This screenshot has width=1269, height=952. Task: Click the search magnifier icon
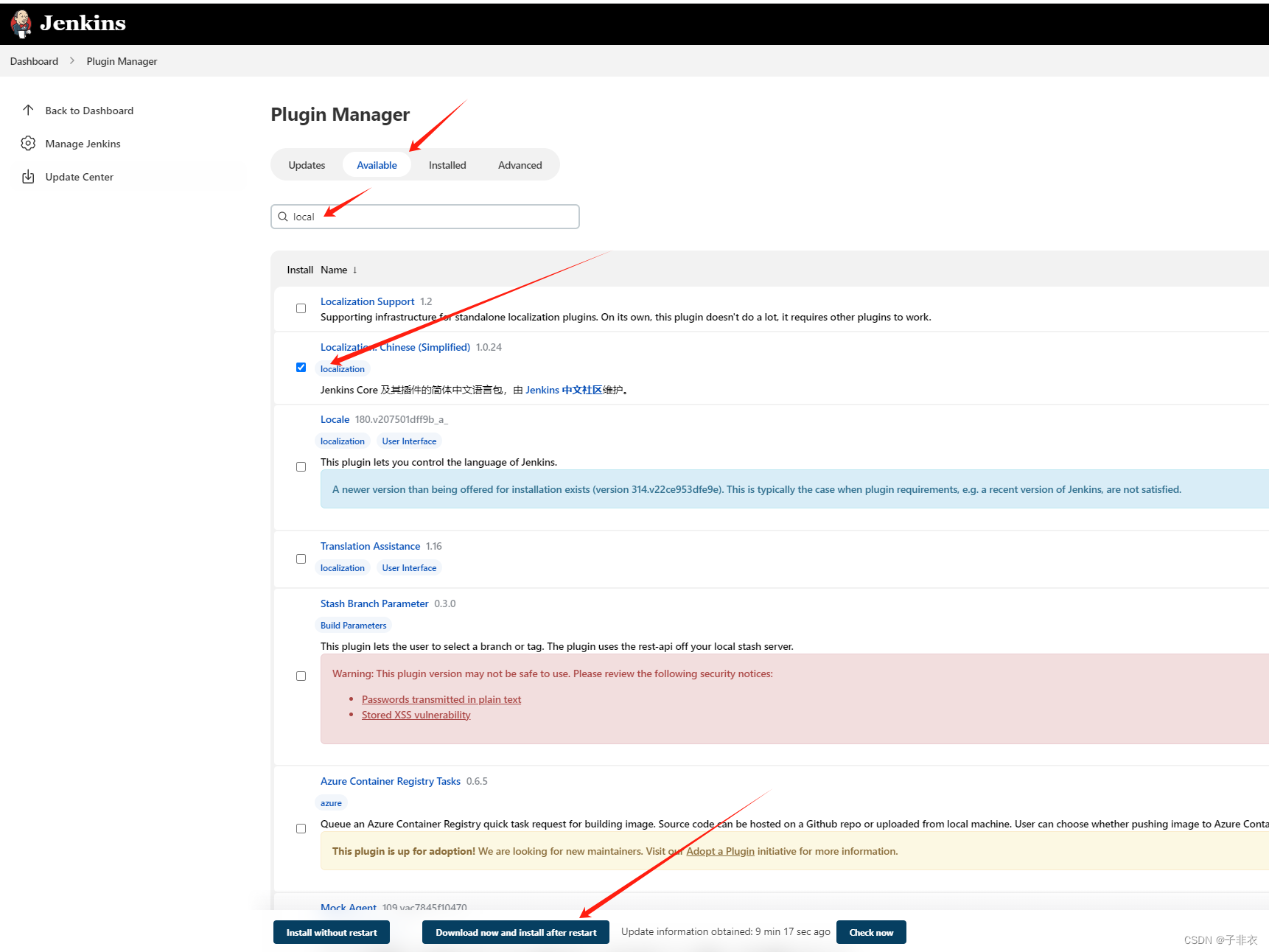[283, 217]
